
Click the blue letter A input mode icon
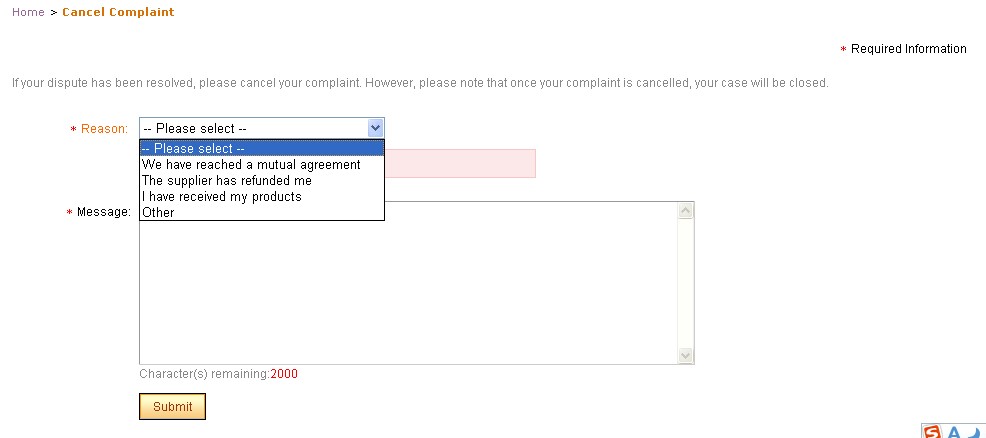[954, 432]
